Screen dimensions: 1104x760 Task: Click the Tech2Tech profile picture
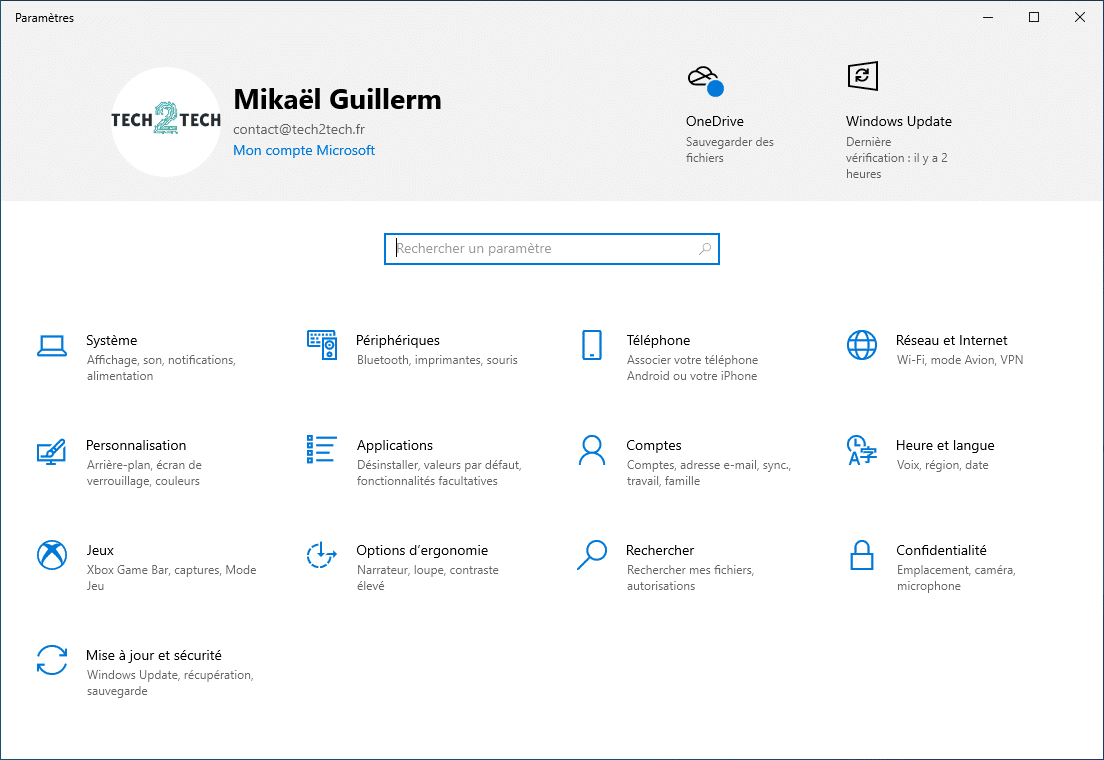tap(166, 121)
